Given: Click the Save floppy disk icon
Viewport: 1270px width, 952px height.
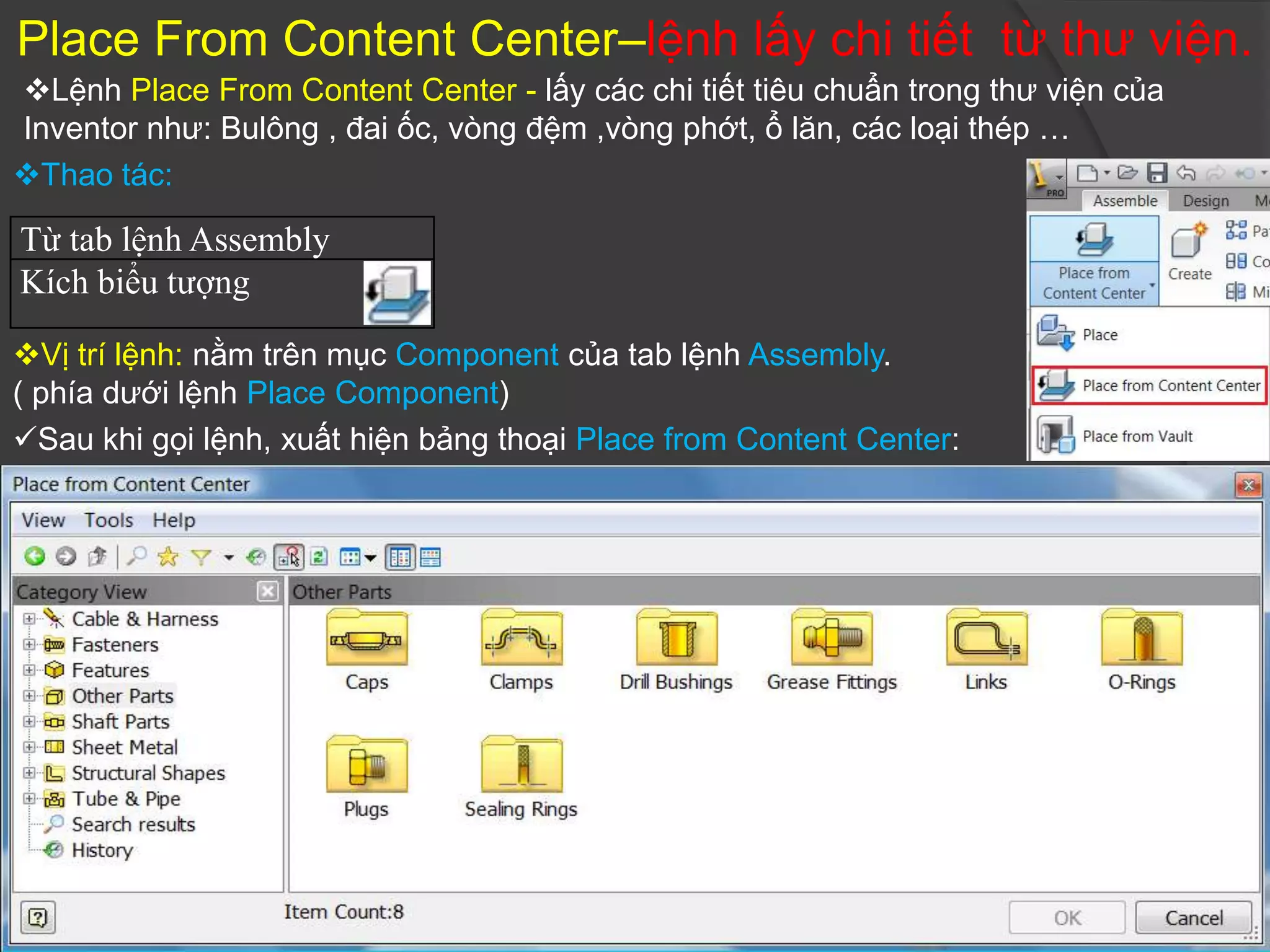Looking at the screenshot, I should [1157, 173].
